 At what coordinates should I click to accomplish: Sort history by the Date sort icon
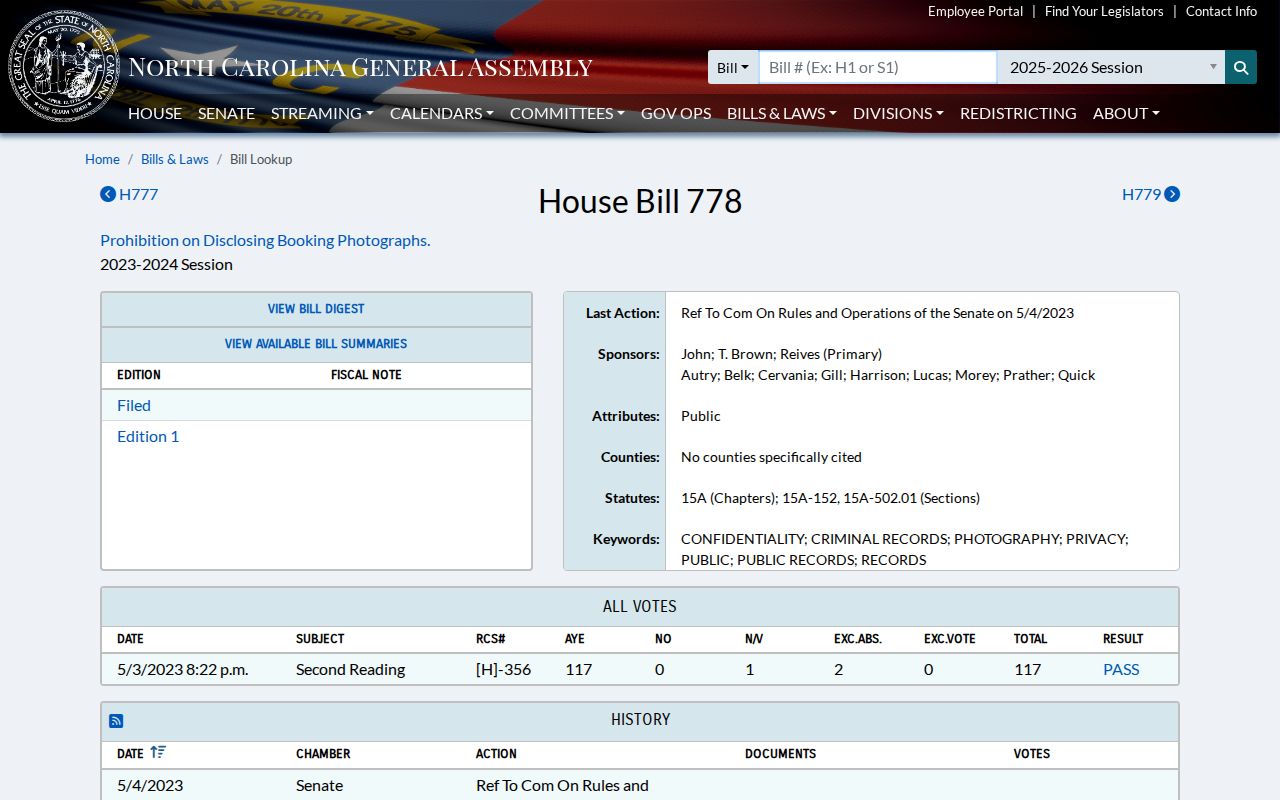(x=158, y=753)
